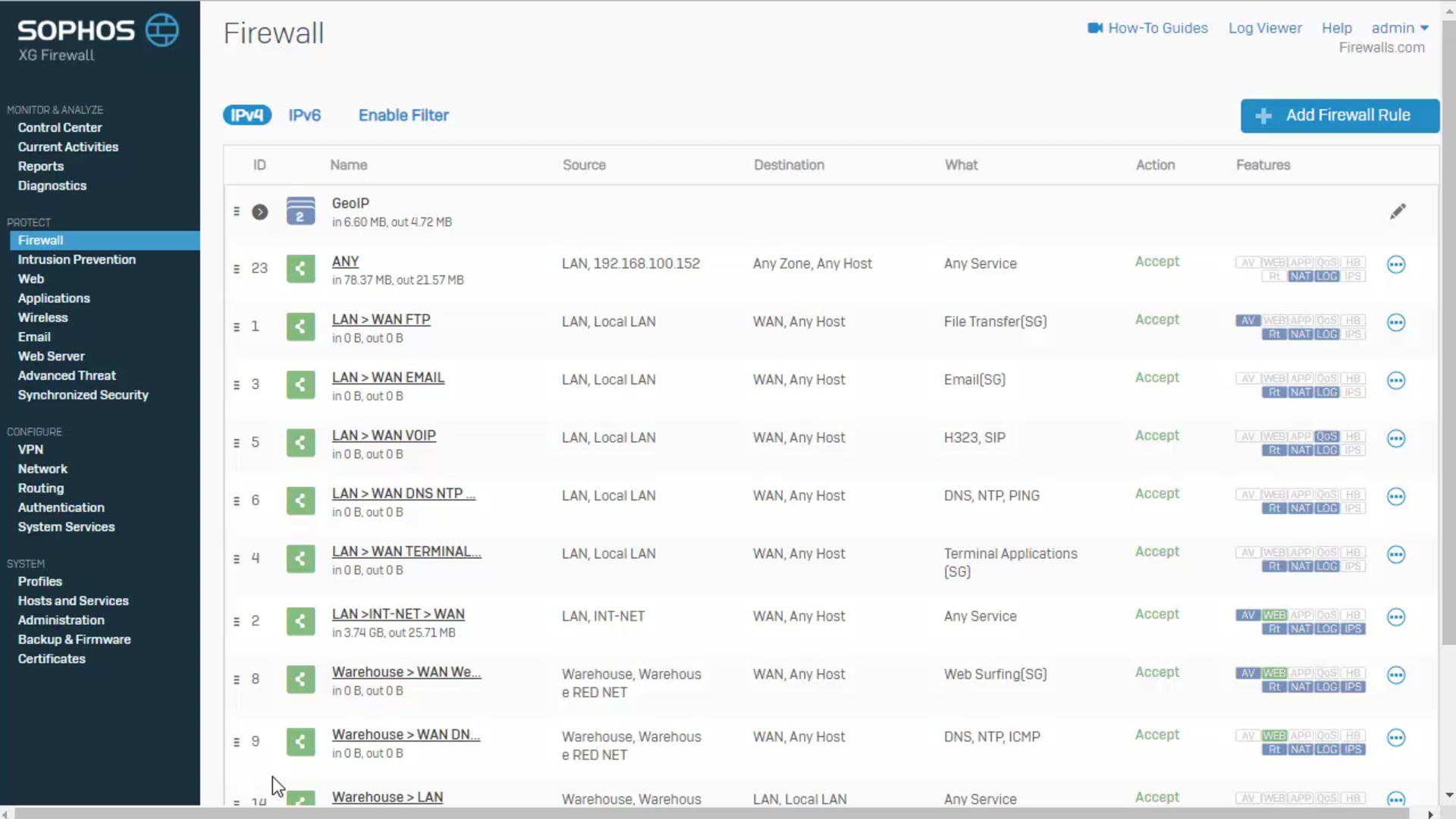
Task: Open Intrusion Prevention in sidebar
Action: click(x=77, y=259)
